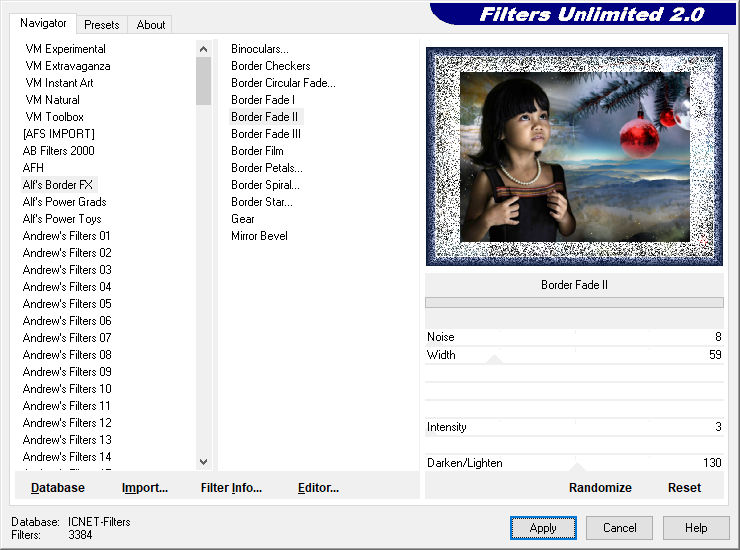Choose the Mirror Bevel filter
740x550 pixels.
(260, 236)
